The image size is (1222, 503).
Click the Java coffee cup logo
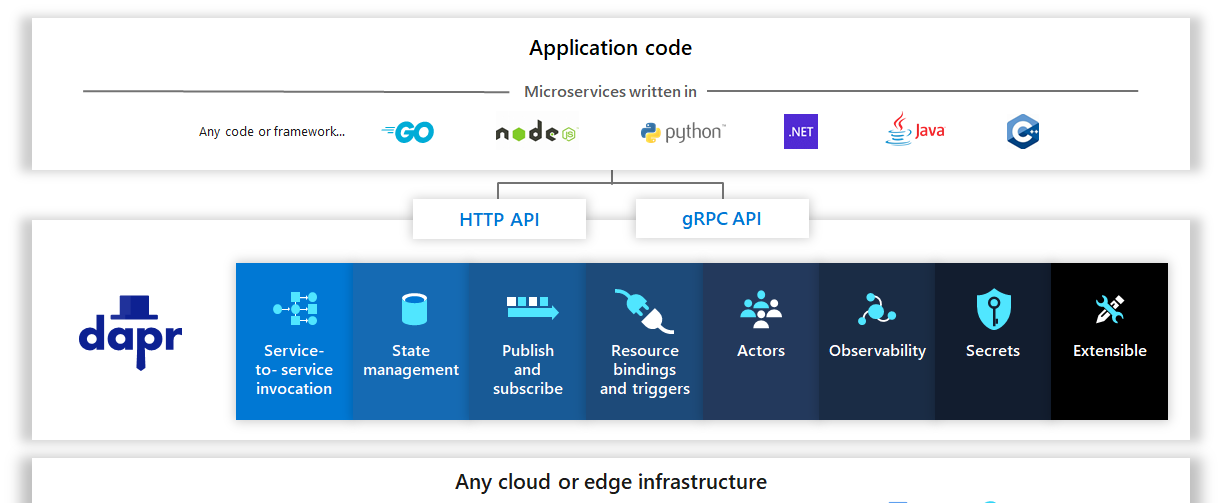915,129
